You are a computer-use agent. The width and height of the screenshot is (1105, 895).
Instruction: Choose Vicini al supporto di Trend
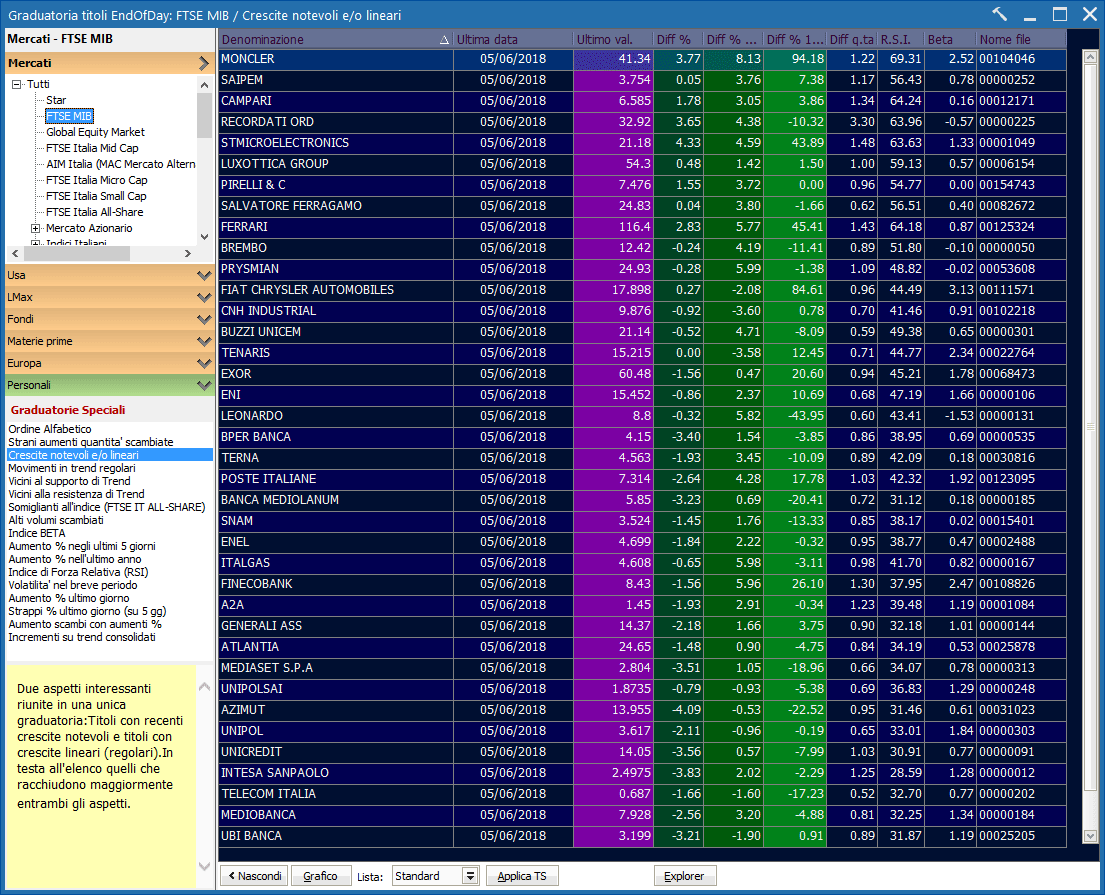click(69, 481)
